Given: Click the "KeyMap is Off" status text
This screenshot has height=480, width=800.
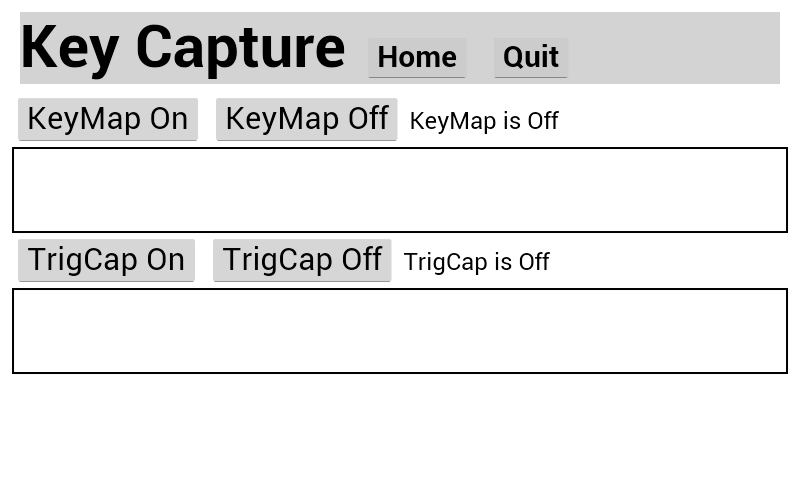Looking at the screenshot, I should click(484, 121).
